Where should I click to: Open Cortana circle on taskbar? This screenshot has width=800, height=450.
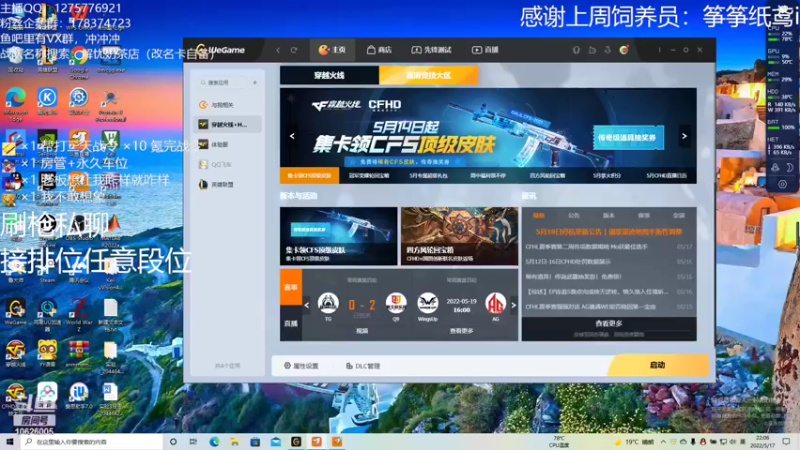tap(173, 442)
